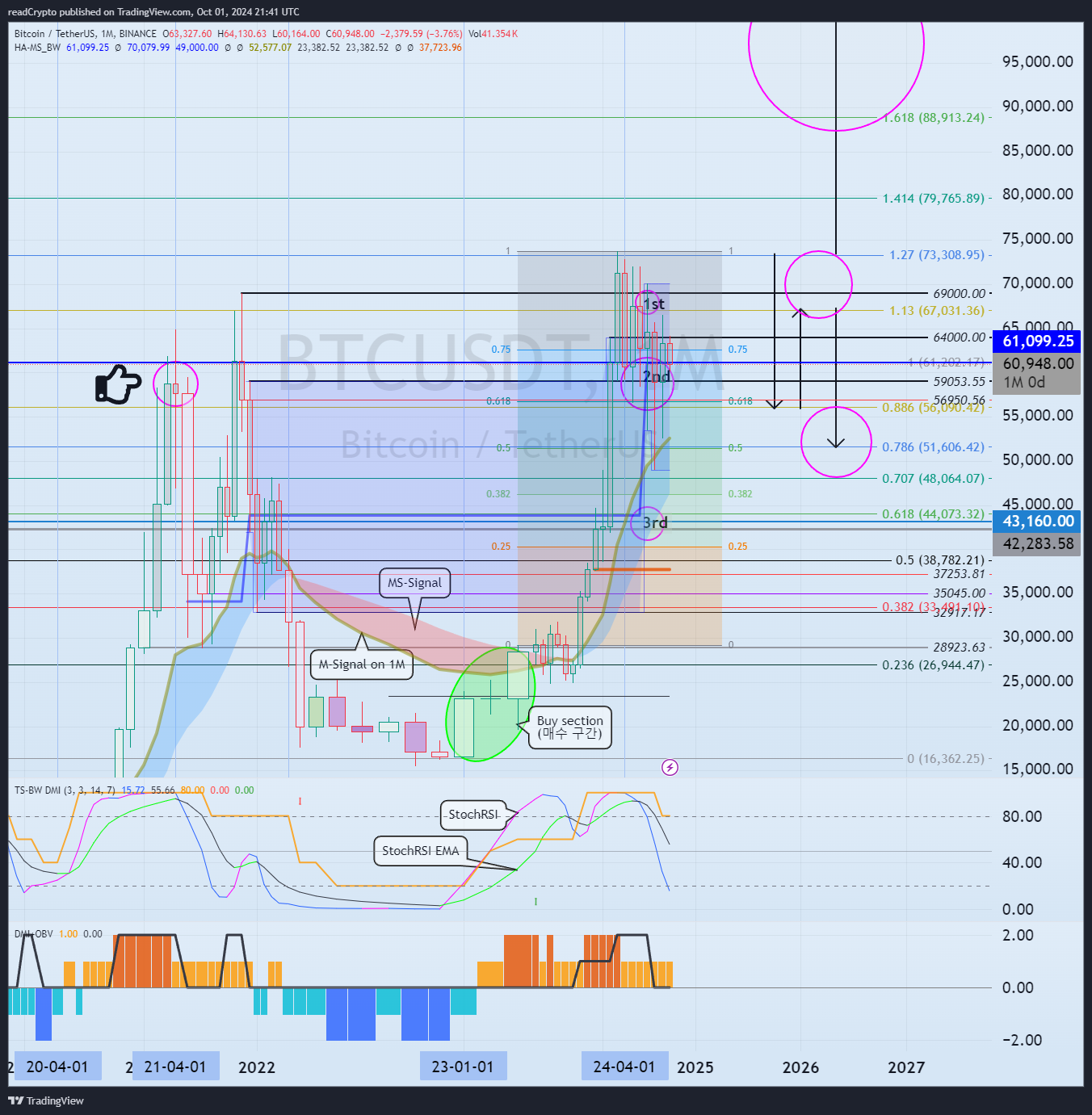The width and height of the screenshot is (1092, 1115).
Task: Click the 2022 time axis label
Action: 257,1067
